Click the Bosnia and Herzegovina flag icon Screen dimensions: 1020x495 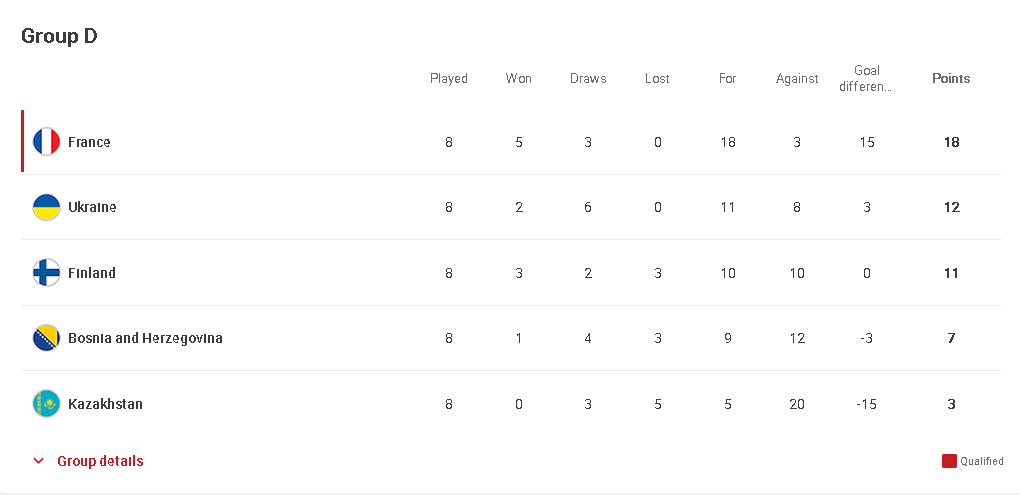(46, 338)
